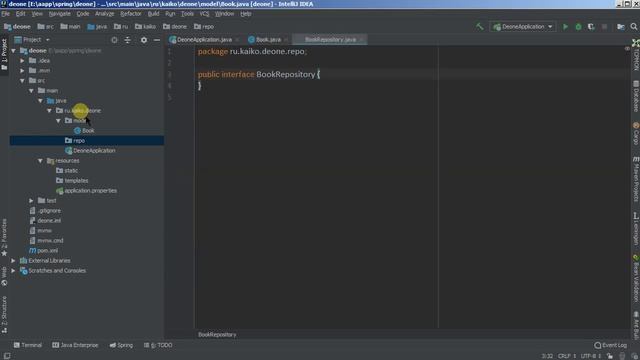
Task: Expand External Libraries node
Action: 13,261
